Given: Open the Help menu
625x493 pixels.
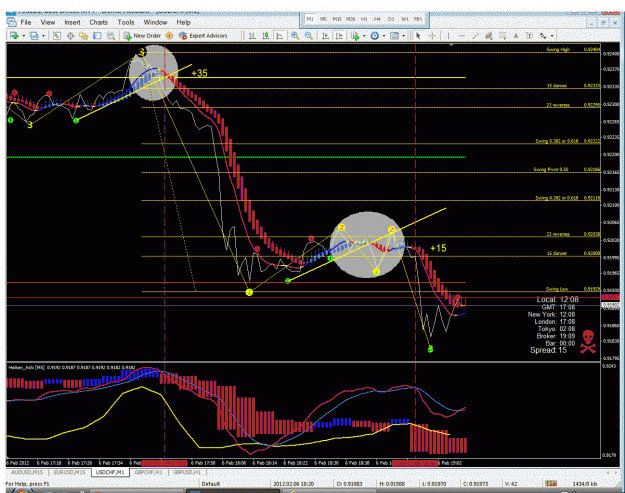Looking at the screenshot, I should [x=183, y=22].
